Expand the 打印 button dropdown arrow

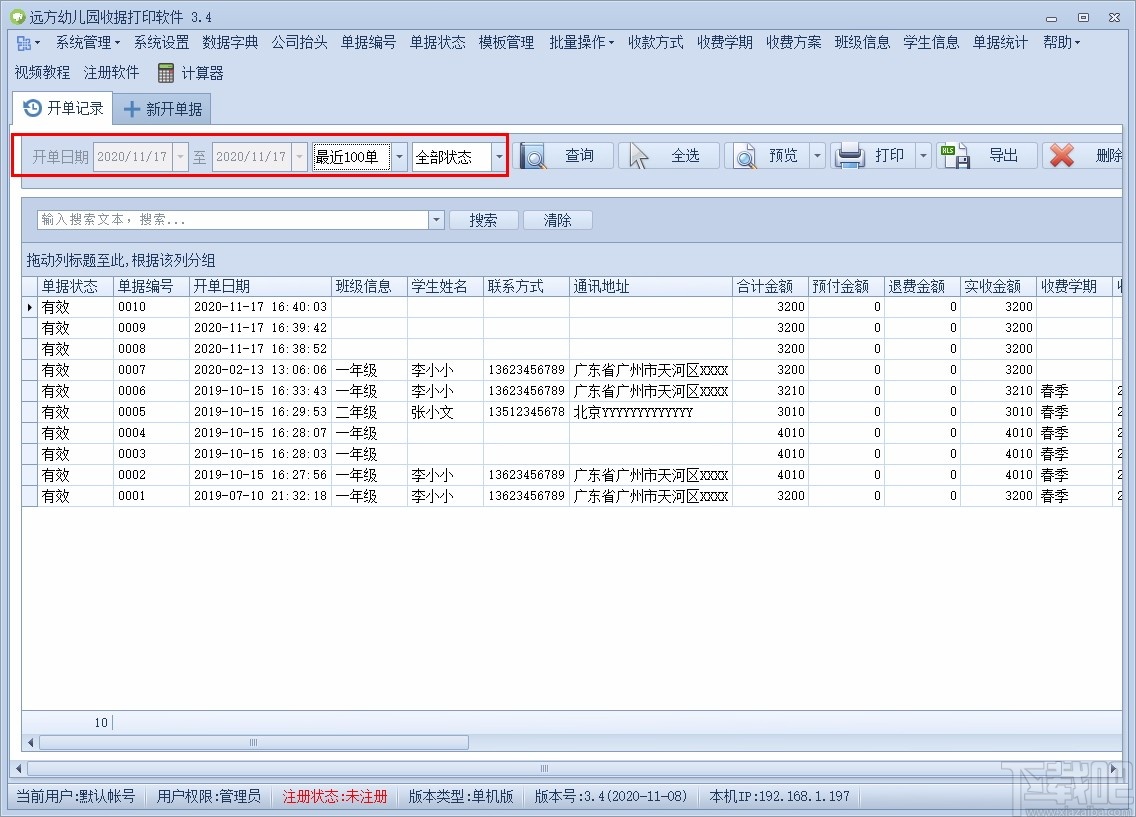[x=923, y=156]
